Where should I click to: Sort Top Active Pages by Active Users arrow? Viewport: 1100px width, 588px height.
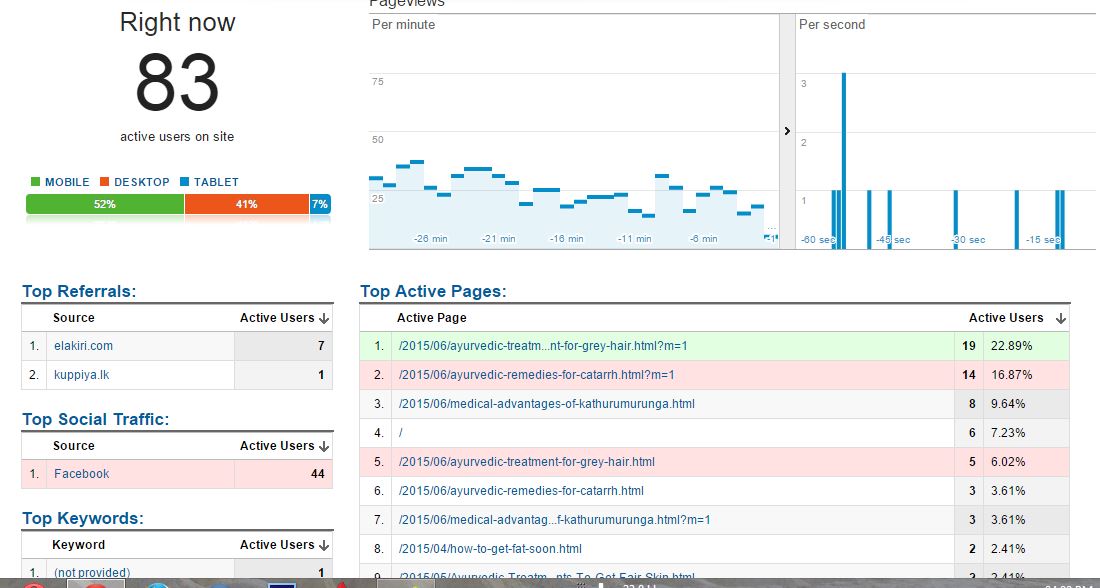pos(1061,319)
